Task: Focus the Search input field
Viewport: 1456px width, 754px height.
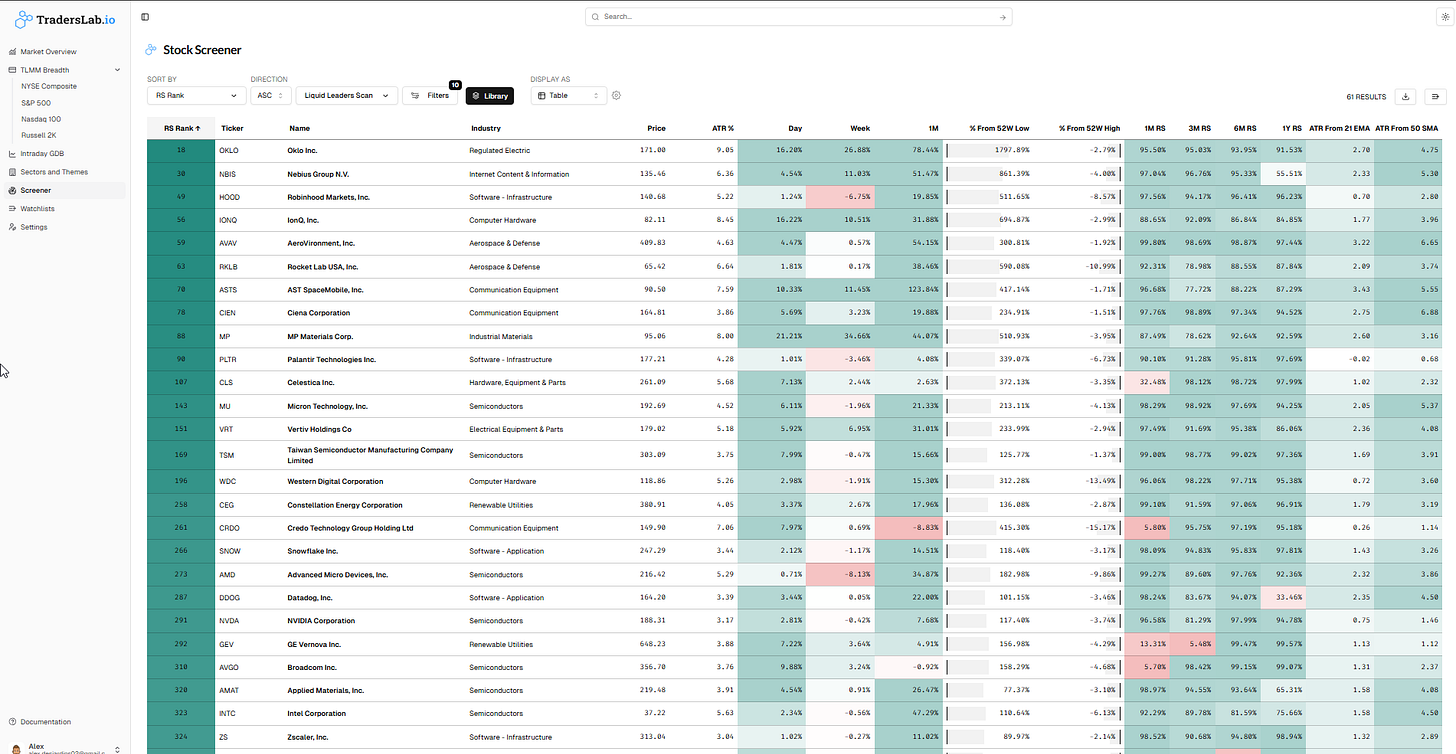Action: [x=798, y=17]
